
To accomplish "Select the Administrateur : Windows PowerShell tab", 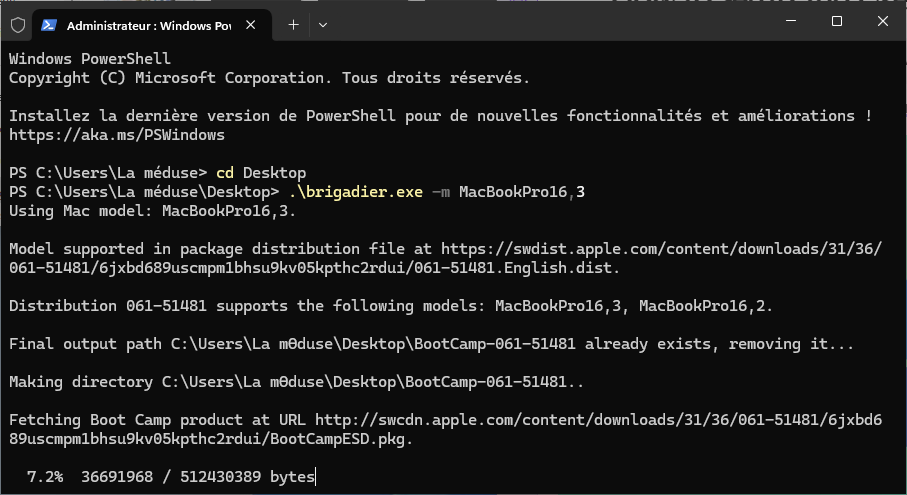I will (153, 25).
